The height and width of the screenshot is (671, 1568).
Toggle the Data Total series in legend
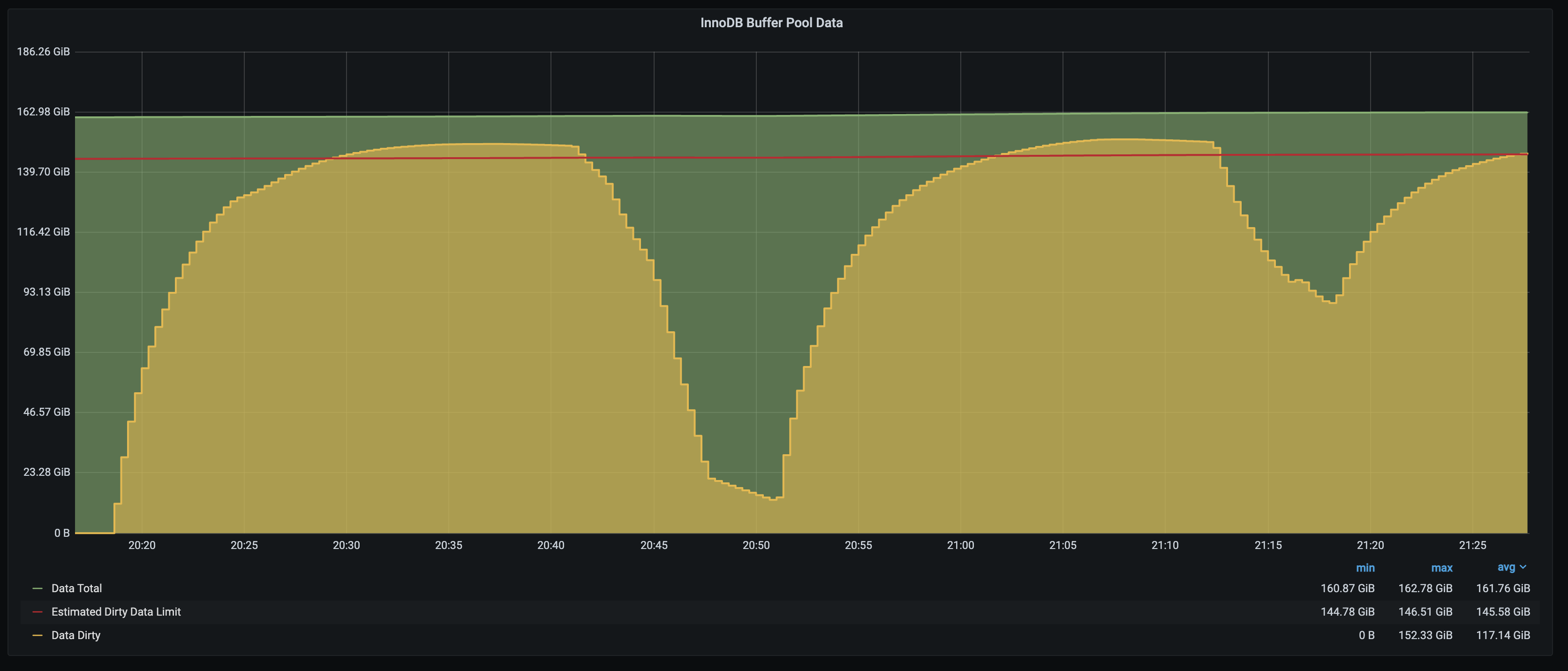tap(77, 588)
